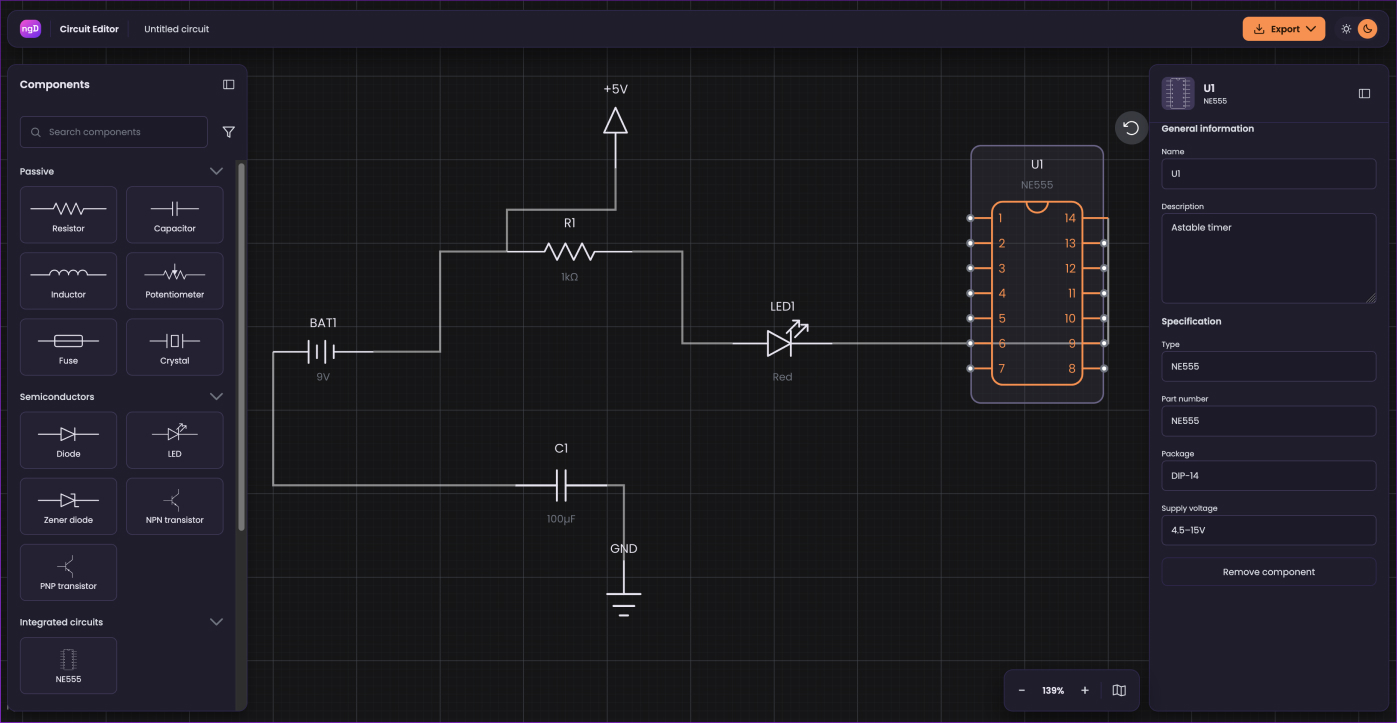Viewport: 1397px width, 723px height.
Task: Click the U1 chip thumbnail in properties
Action: coord(1178,93)
